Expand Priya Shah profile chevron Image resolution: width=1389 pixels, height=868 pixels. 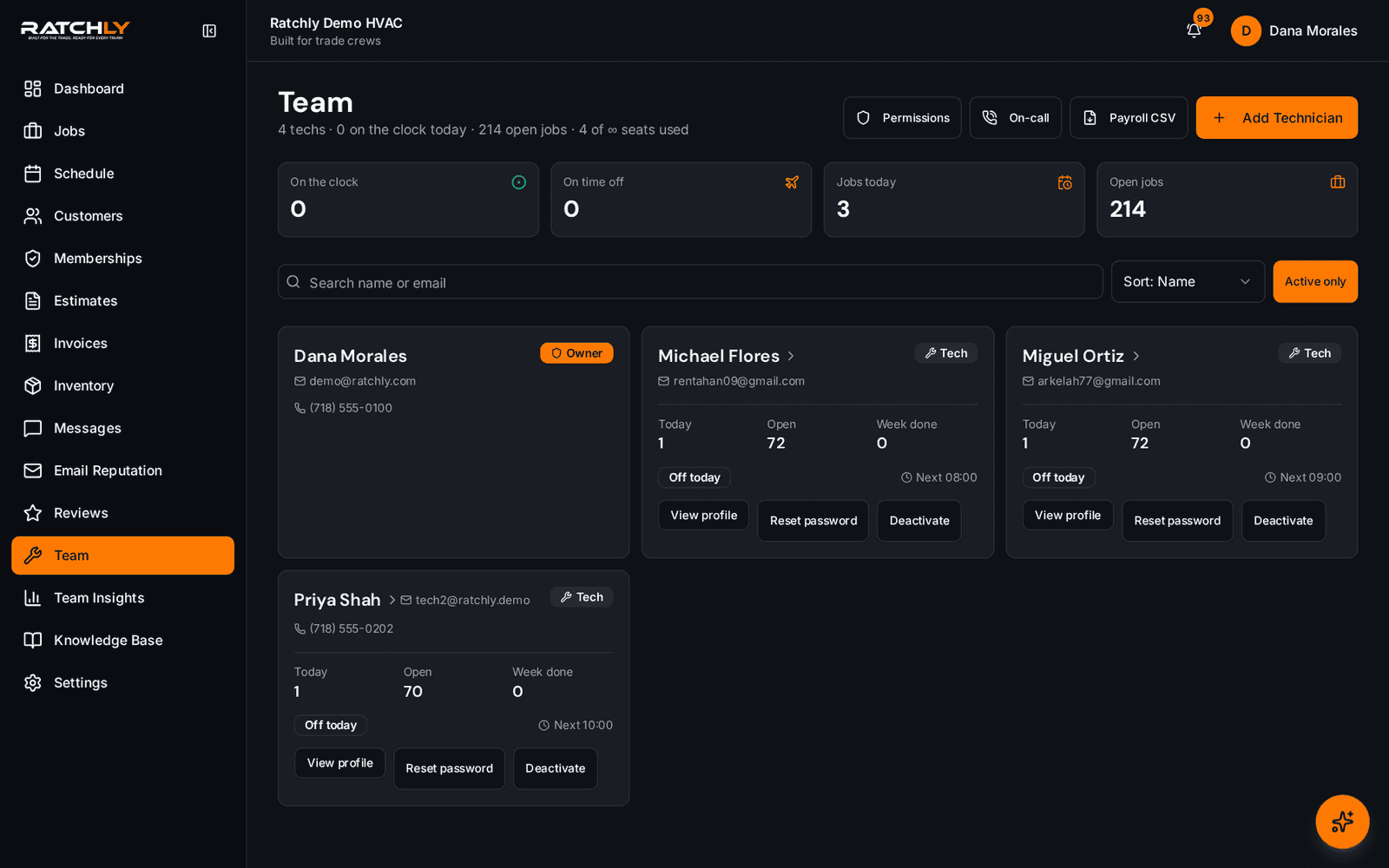[392, 600]
